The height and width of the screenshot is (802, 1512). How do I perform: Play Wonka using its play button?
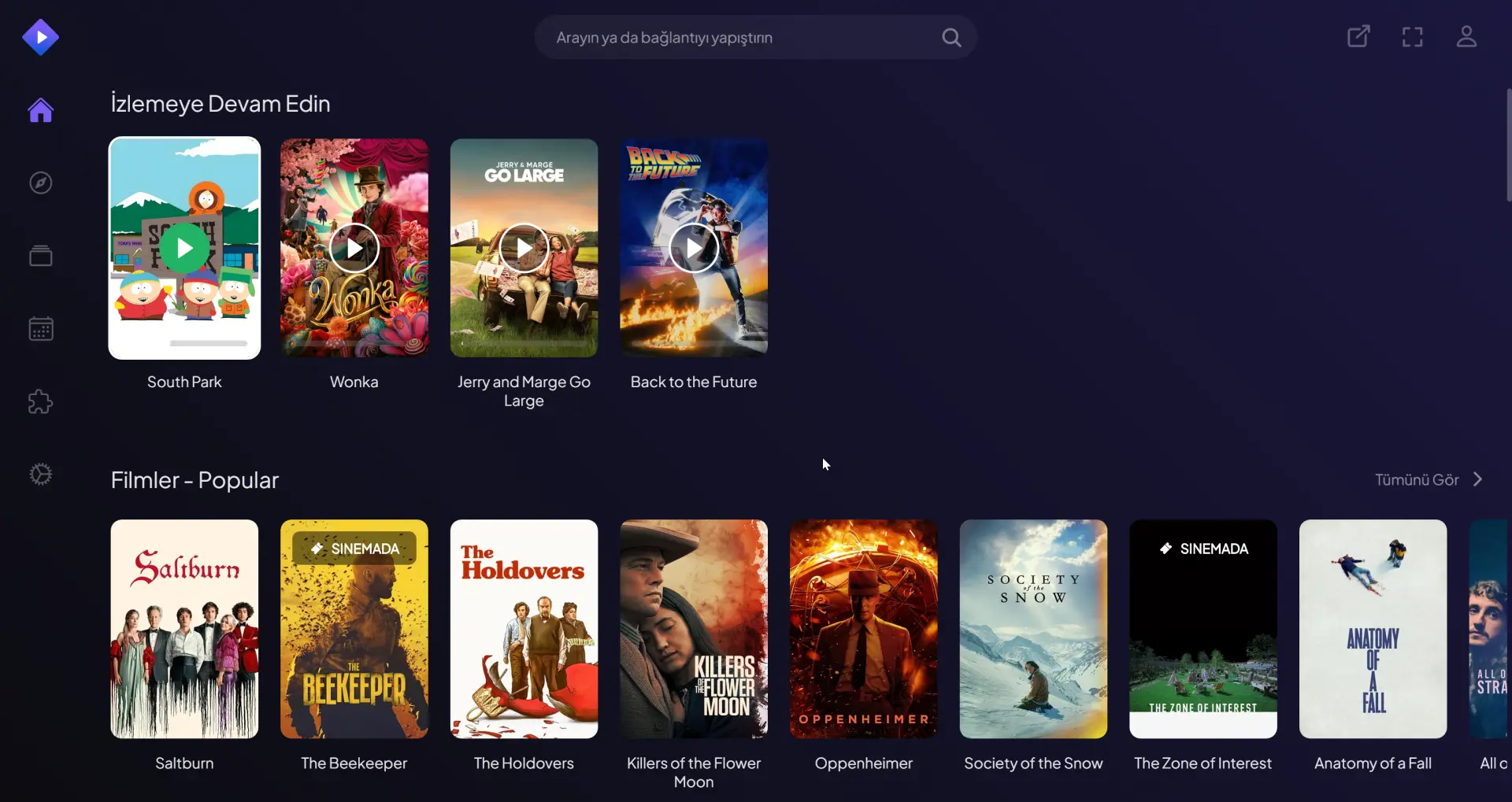point(354,248)
